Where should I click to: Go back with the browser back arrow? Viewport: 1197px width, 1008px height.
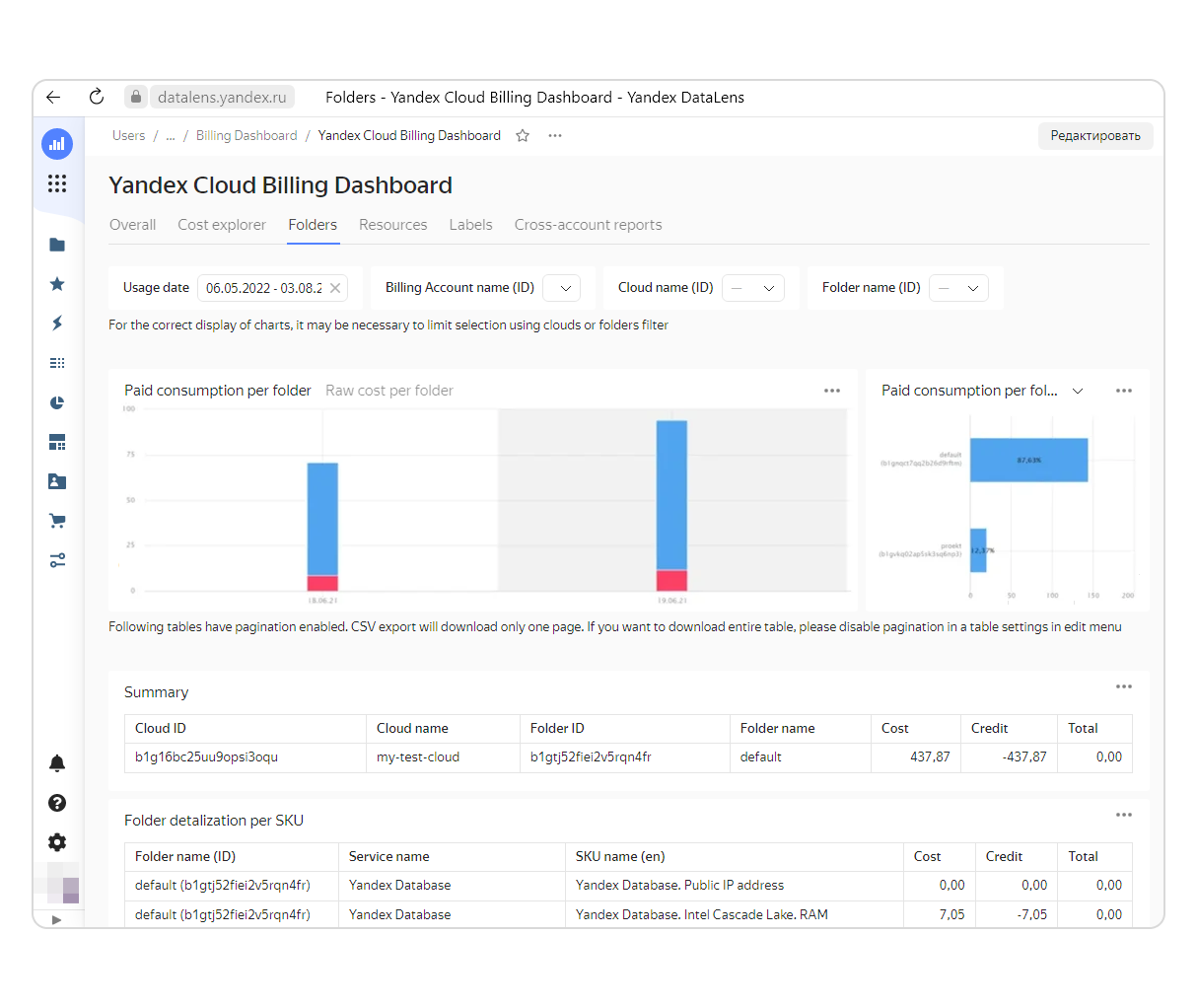(x=53, y=97)
